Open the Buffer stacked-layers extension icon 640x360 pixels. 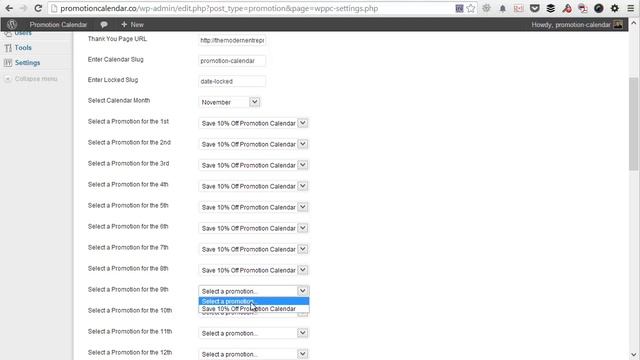[550, 8]
